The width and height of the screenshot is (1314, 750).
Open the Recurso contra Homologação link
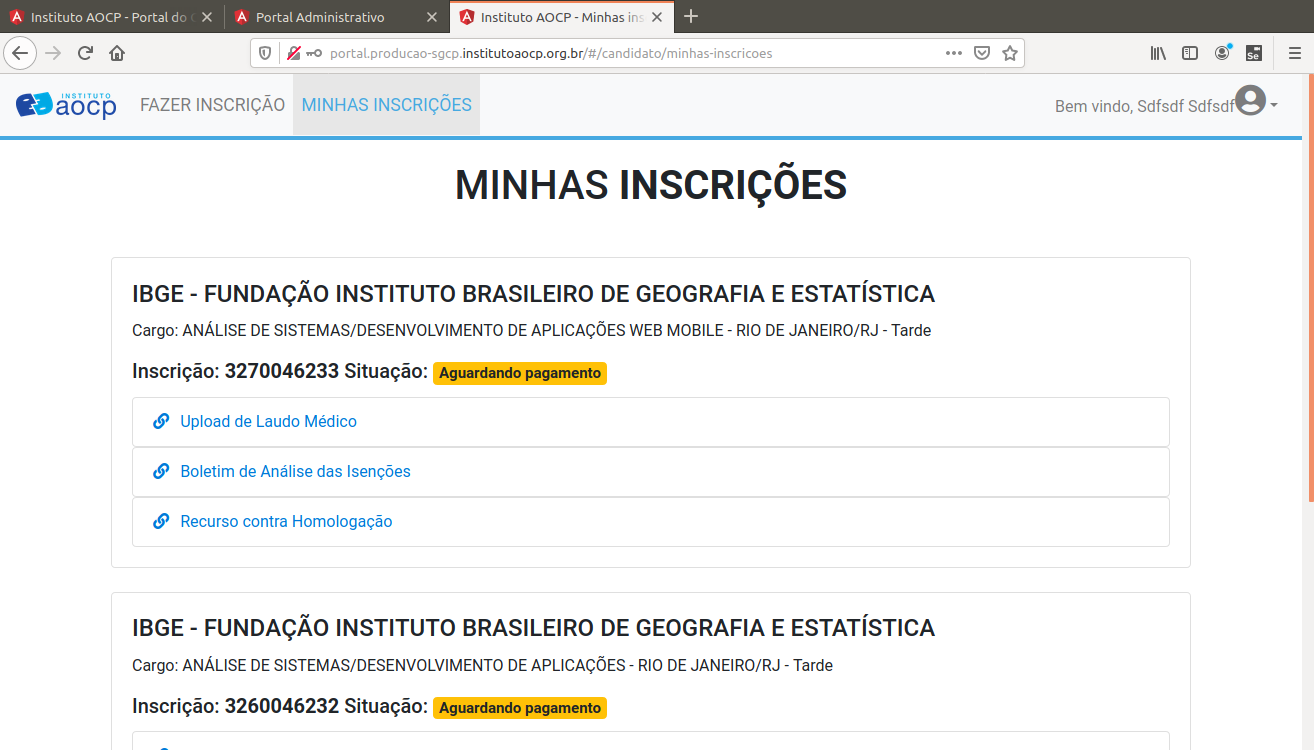tap(286, 521)
